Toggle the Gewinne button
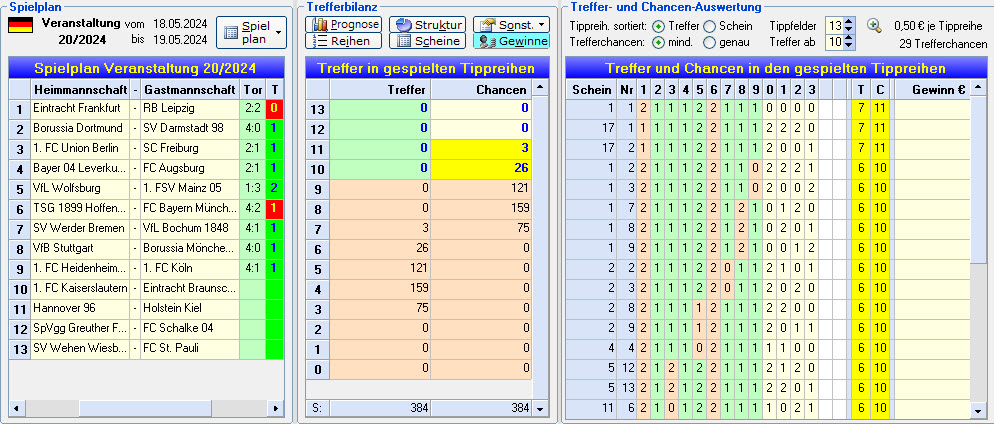The width and height of the screenshot is (994, 424). pyautogui.click(x=512, y=41)
